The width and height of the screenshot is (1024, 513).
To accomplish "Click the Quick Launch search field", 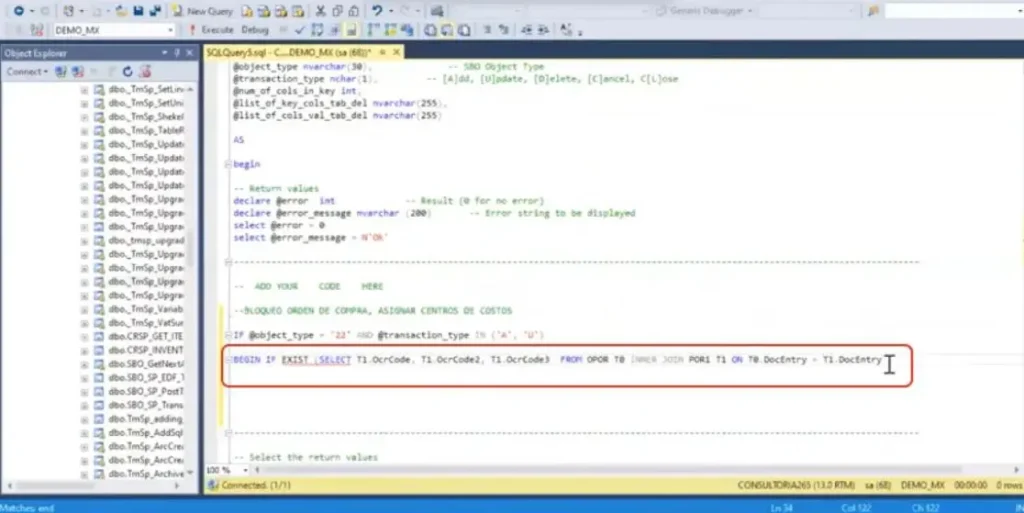I will pyautogui.click(x=954, y=11).
